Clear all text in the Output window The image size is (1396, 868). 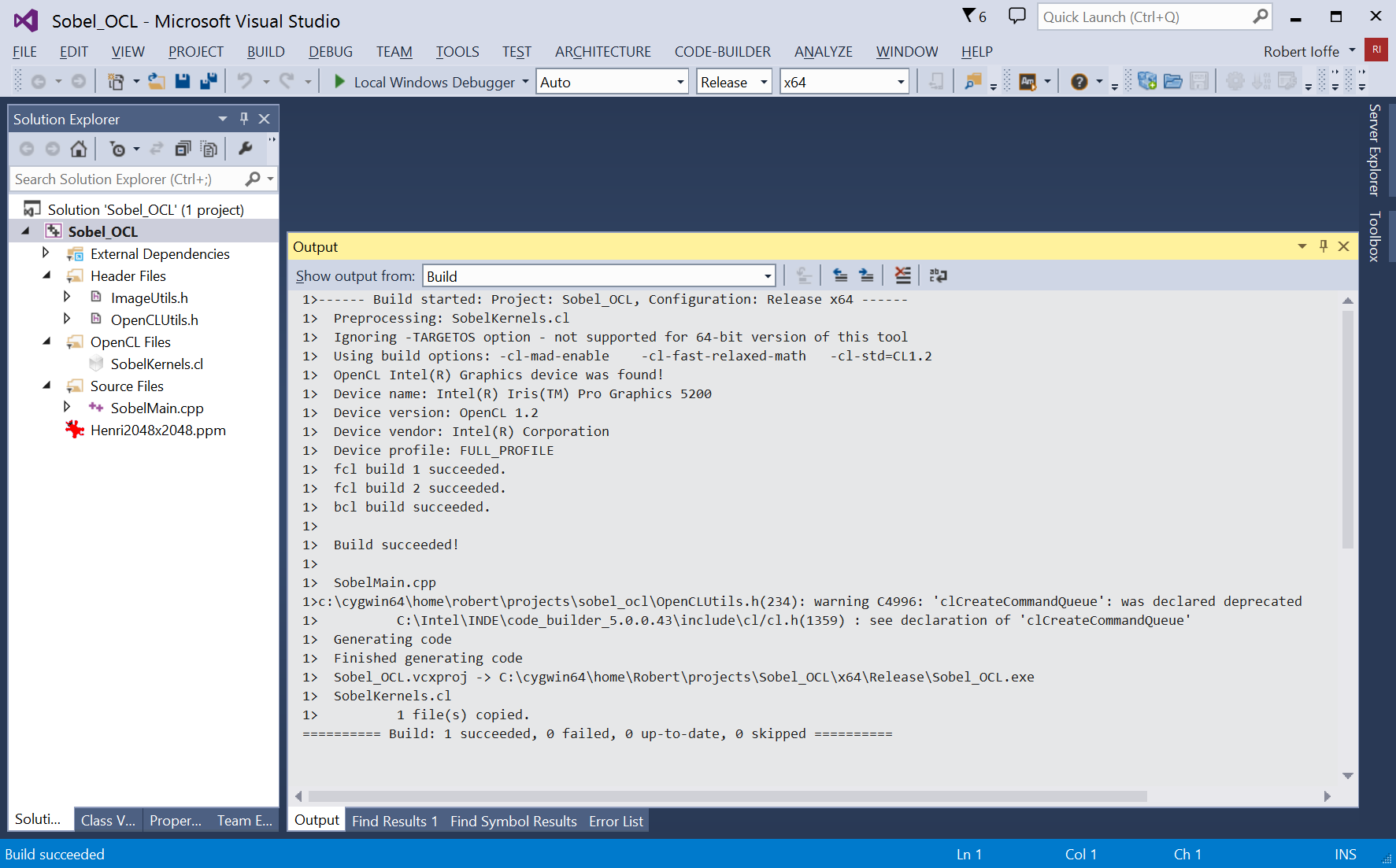click(902, 275)
